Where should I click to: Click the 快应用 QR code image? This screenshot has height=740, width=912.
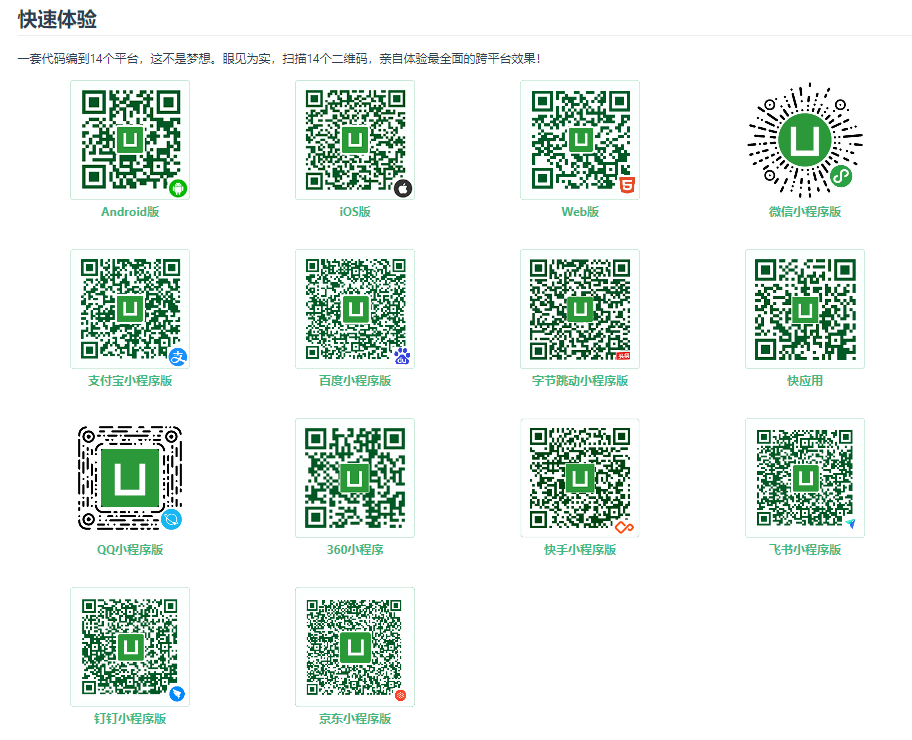click(805, 309)
